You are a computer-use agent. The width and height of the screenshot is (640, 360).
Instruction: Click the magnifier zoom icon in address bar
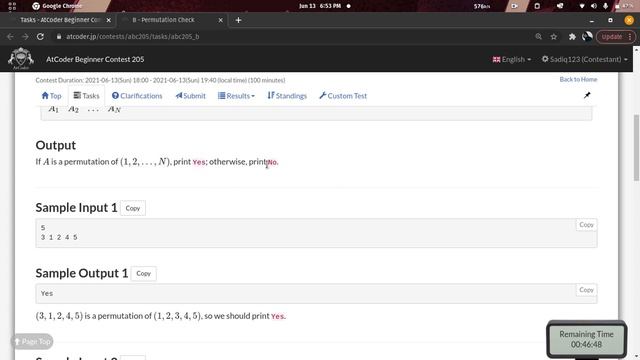click(538, 37)
